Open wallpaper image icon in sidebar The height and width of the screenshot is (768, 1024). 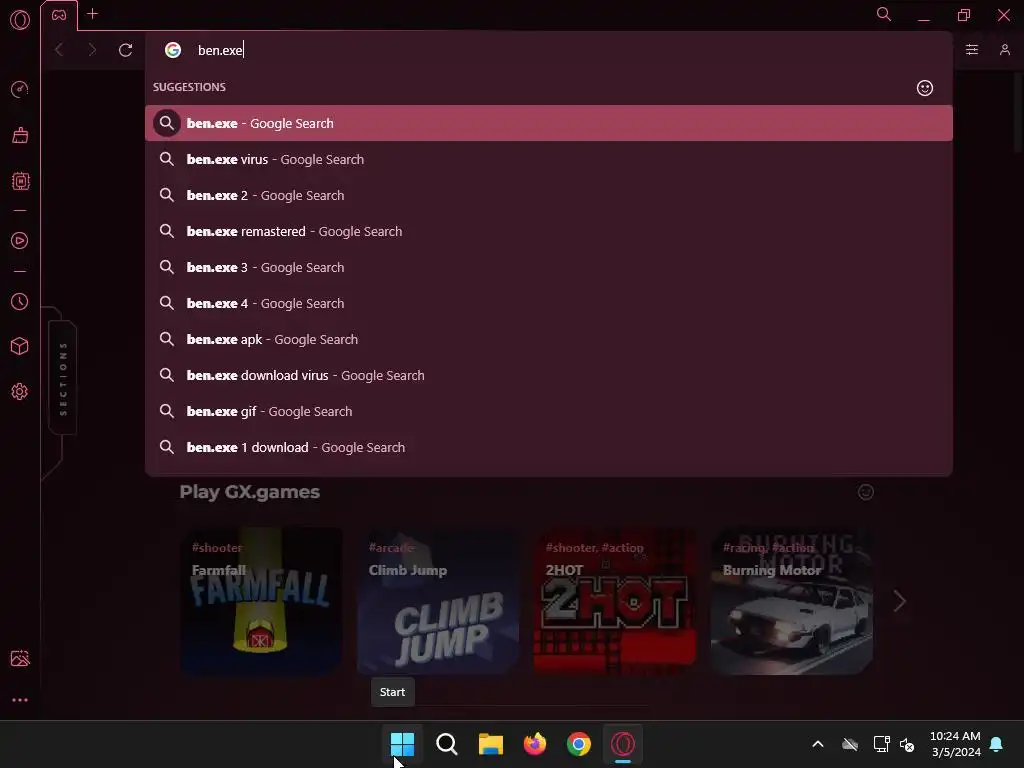[x=20, y=658]
